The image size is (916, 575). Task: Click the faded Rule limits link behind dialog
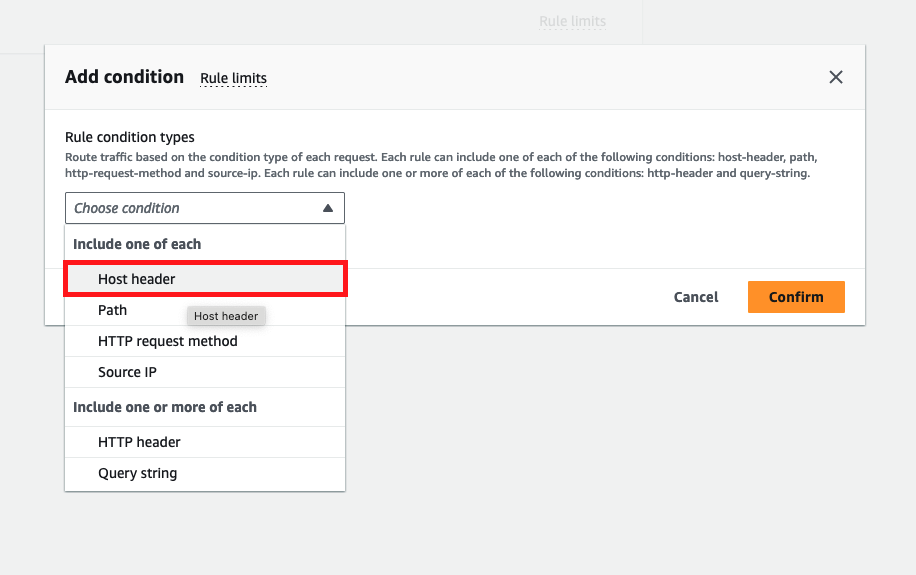tap(572, 21)
